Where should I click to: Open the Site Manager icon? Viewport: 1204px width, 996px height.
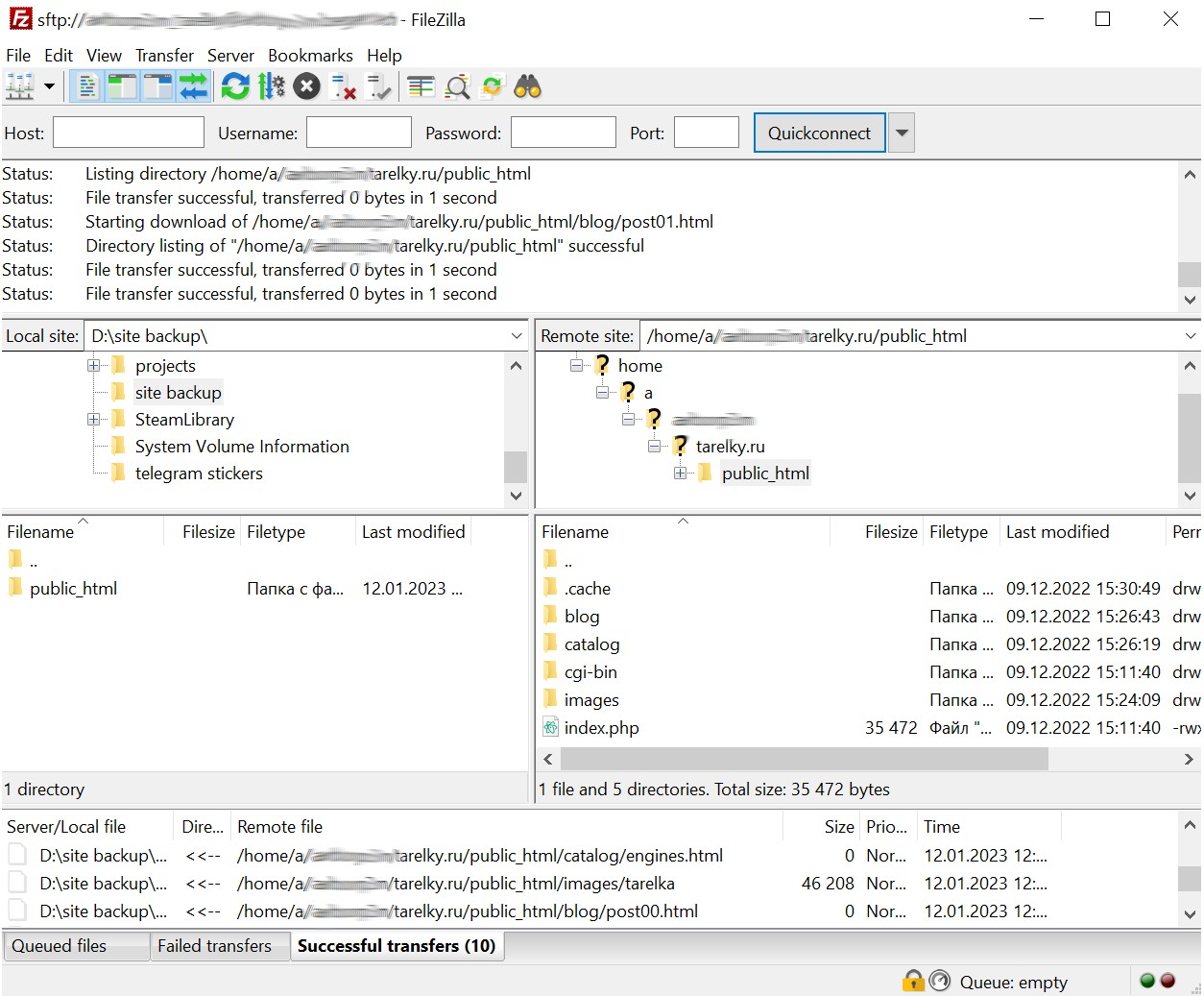pyautogui.click(x=19, y=87)
